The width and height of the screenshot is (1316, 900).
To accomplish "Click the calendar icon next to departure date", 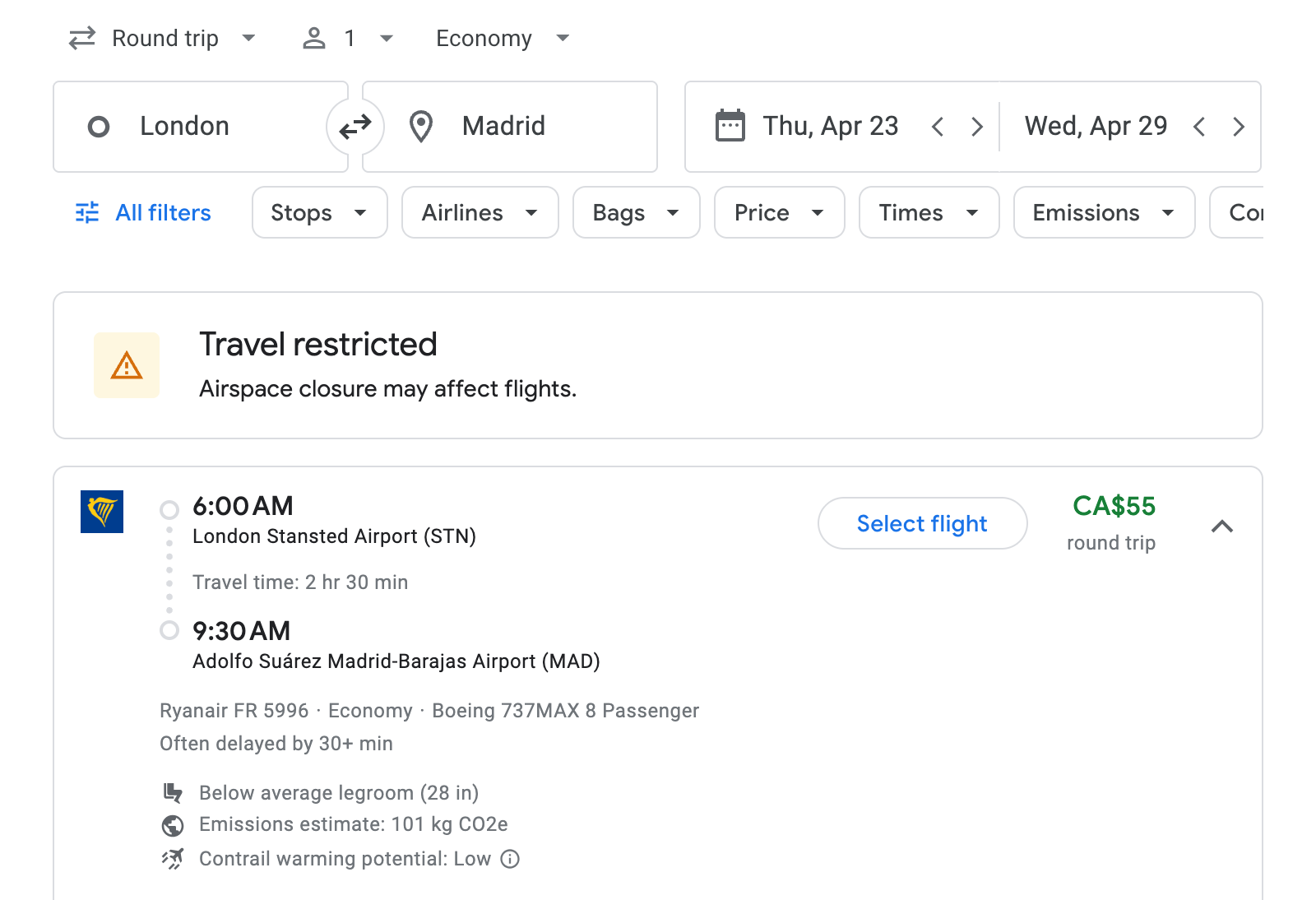I will pyautogui.click(x=729, y=125).
